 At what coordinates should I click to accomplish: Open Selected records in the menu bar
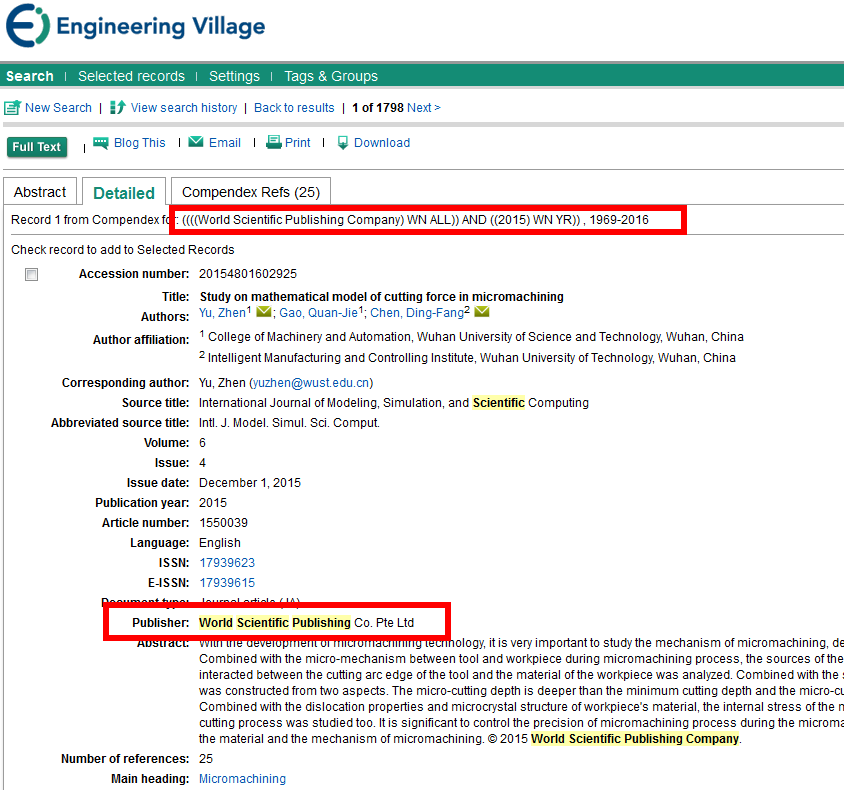click(131, 76)
